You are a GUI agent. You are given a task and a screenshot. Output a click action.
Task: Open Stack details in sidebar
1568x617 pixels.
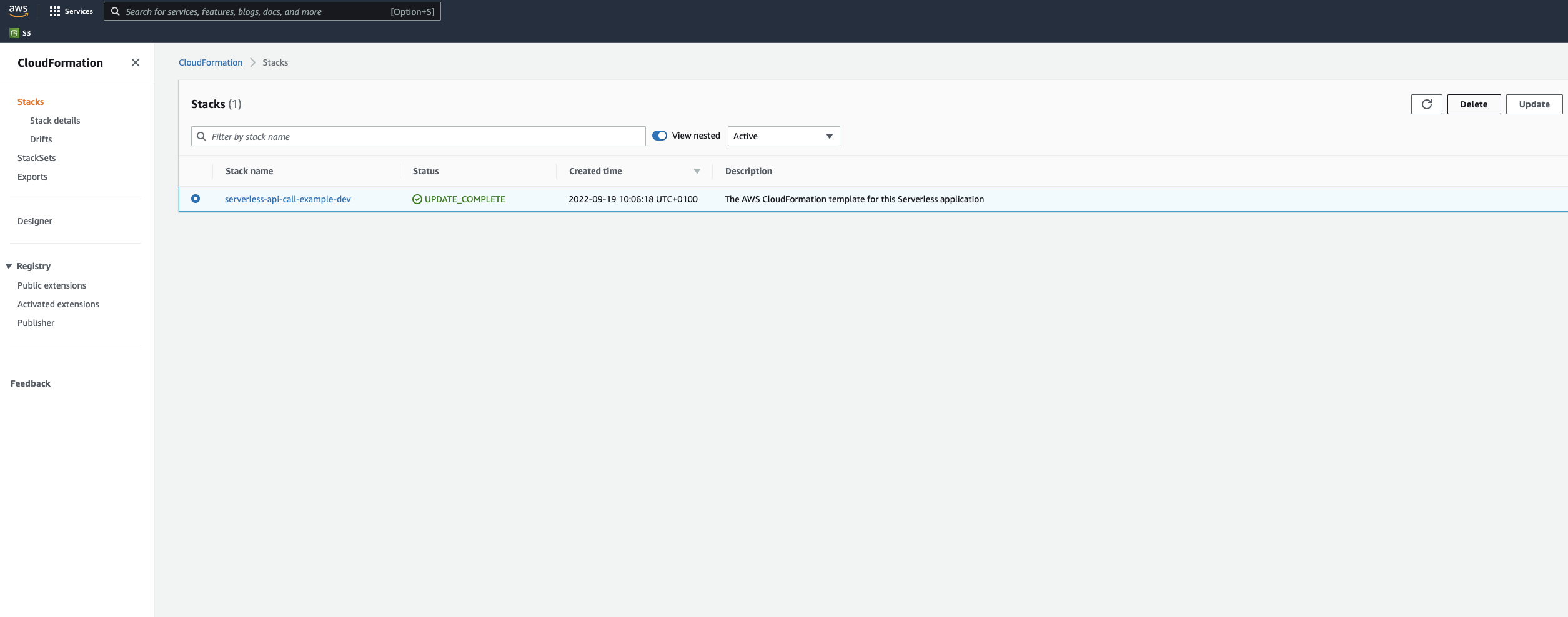click(x=55, y=121)
